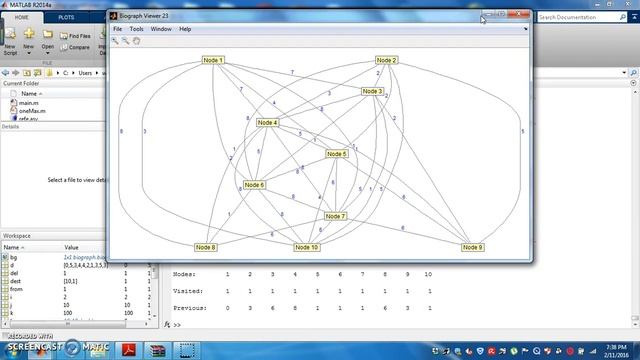Click the back arrow in folder toolbar

[5, 73]
